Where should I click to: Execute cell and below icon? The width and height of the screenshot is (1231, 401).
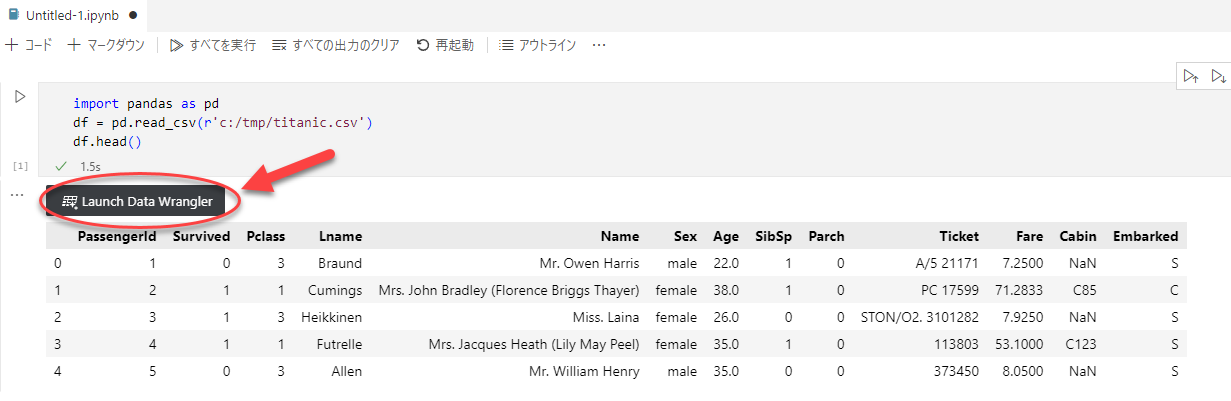(x=1217, y=76)
